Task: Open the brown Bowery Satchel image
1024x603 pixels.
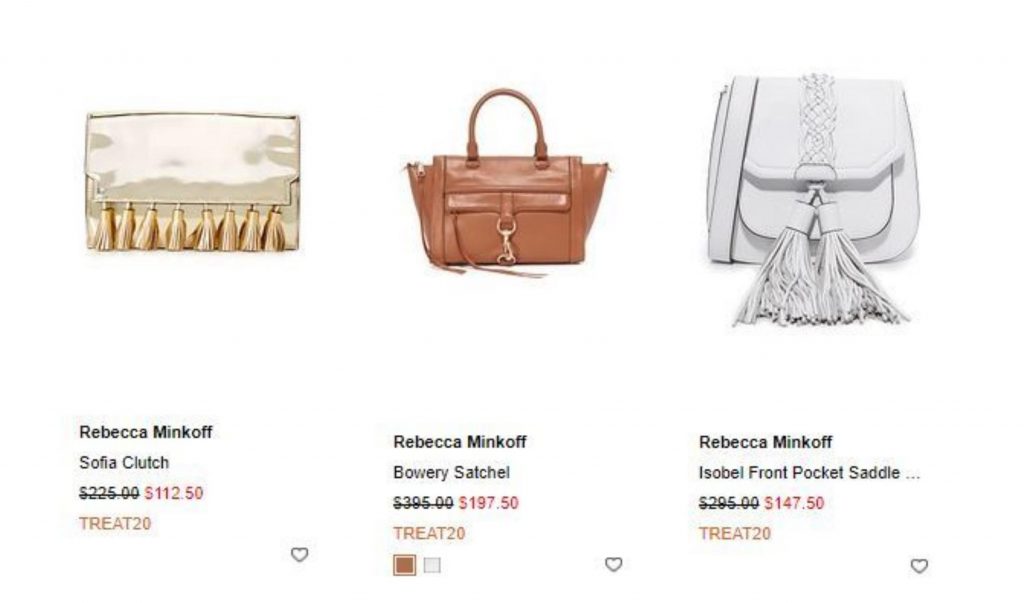Action: pos(508,183)
